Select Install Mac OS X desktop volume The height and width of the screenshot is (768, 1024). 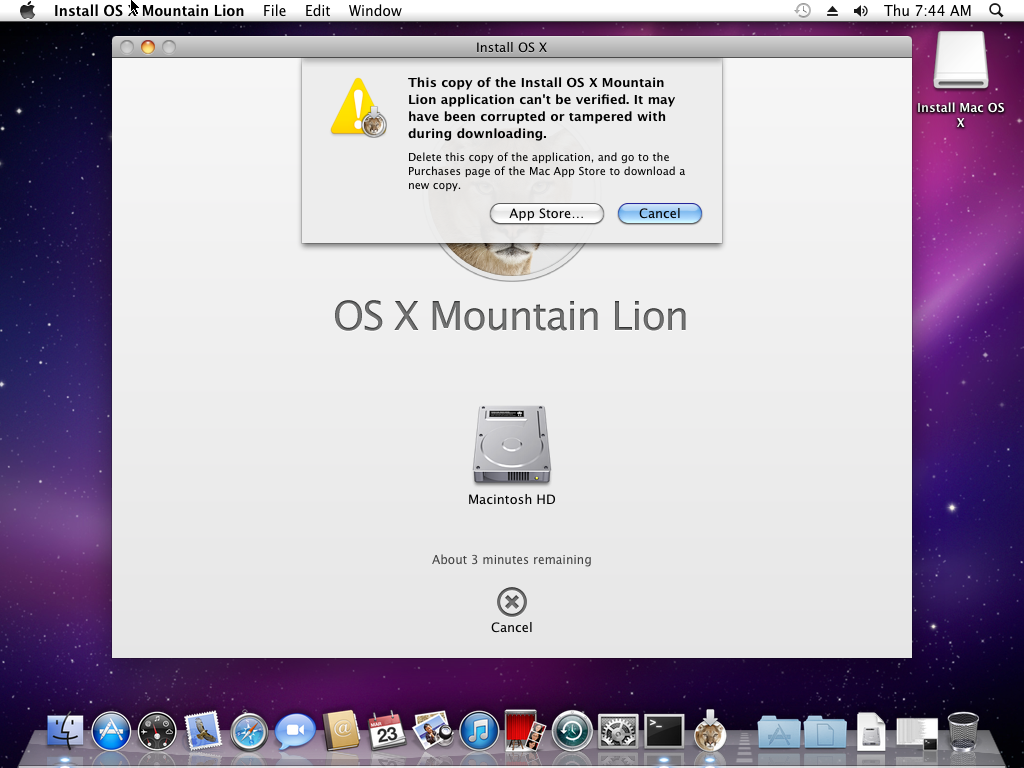point(960,61)
